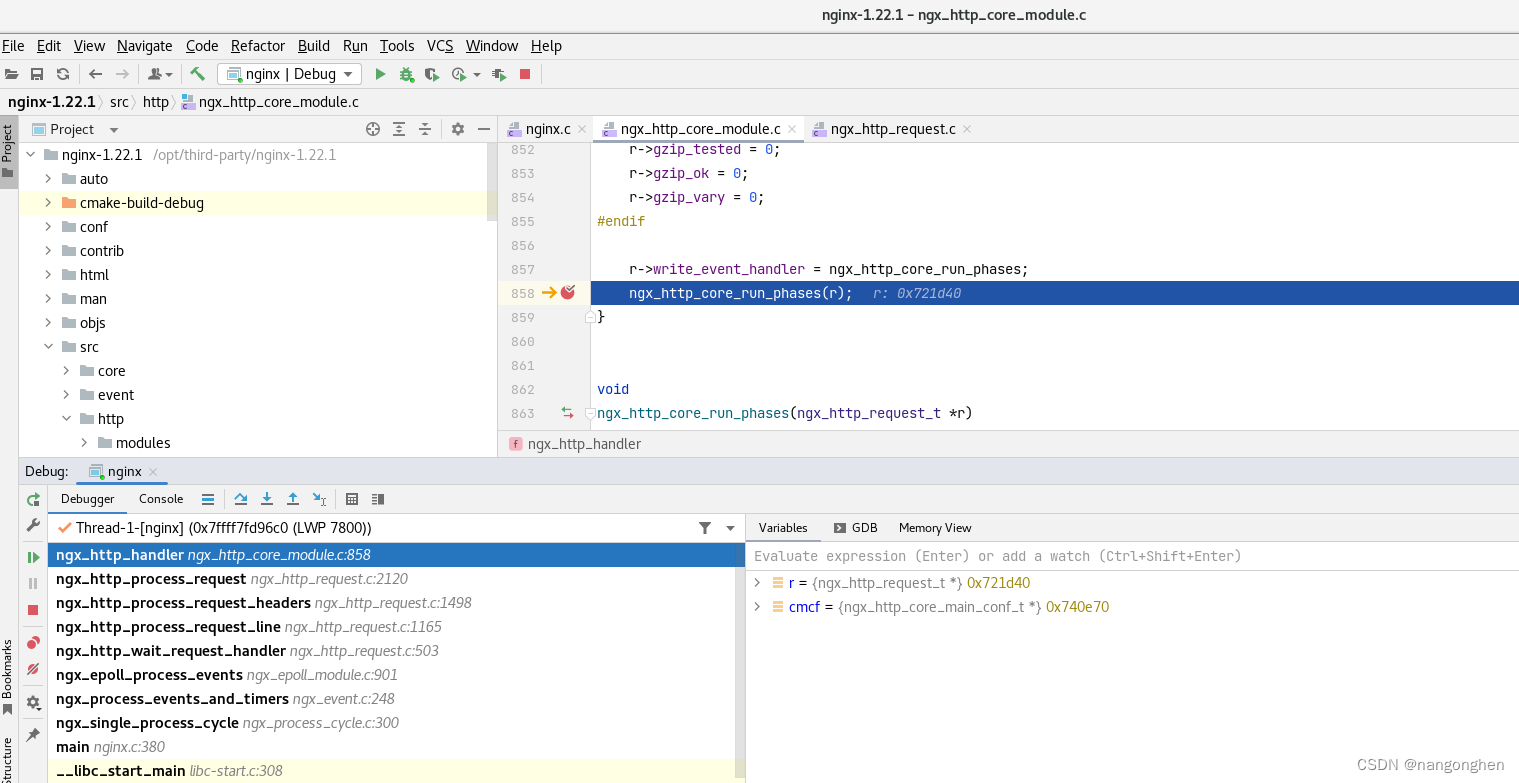Click the Resume Program icon
The height and width of the screenshot is (783, 1519).
[x=33, y=557]
